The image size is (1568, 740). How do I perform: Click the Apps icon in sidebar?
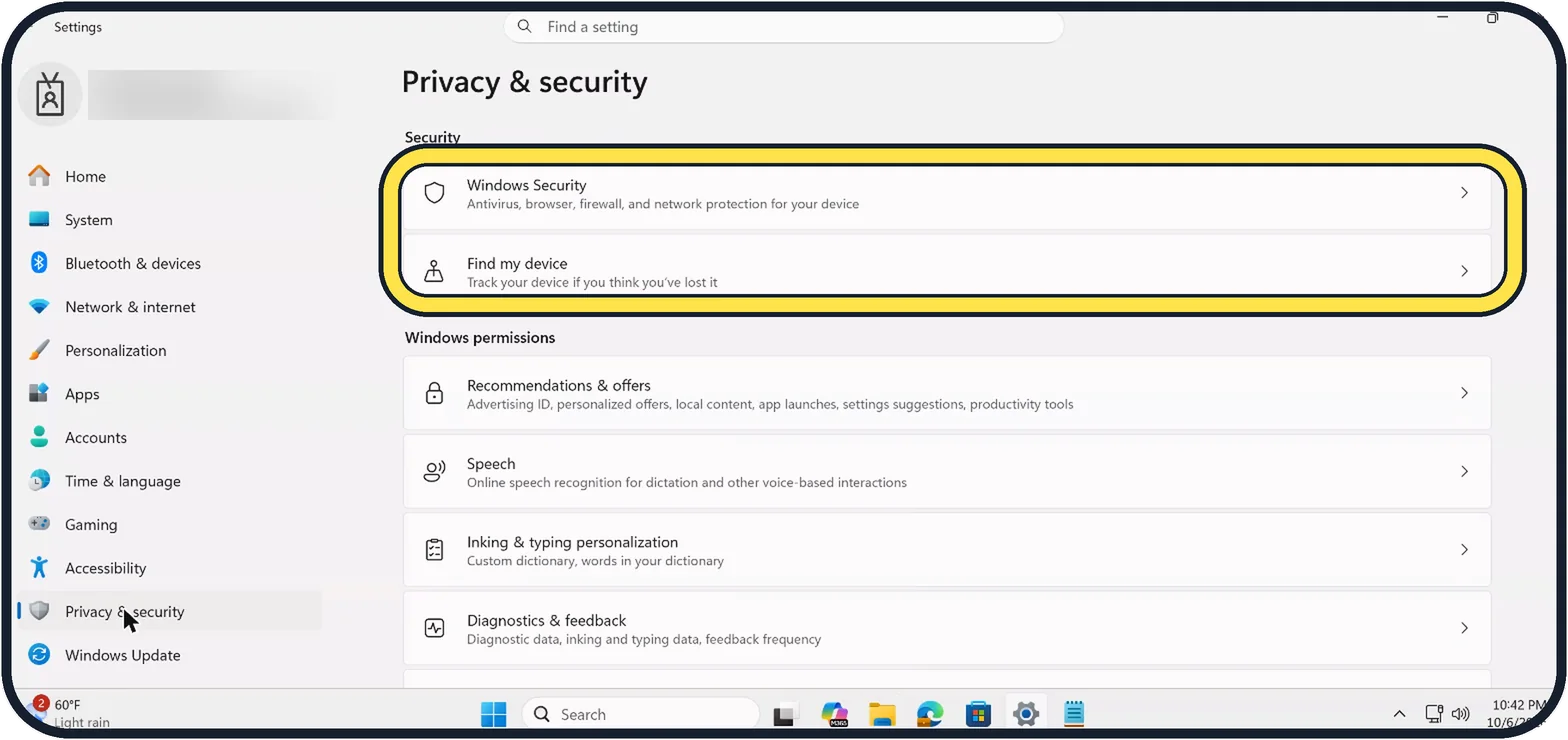[x=39, y=393]
